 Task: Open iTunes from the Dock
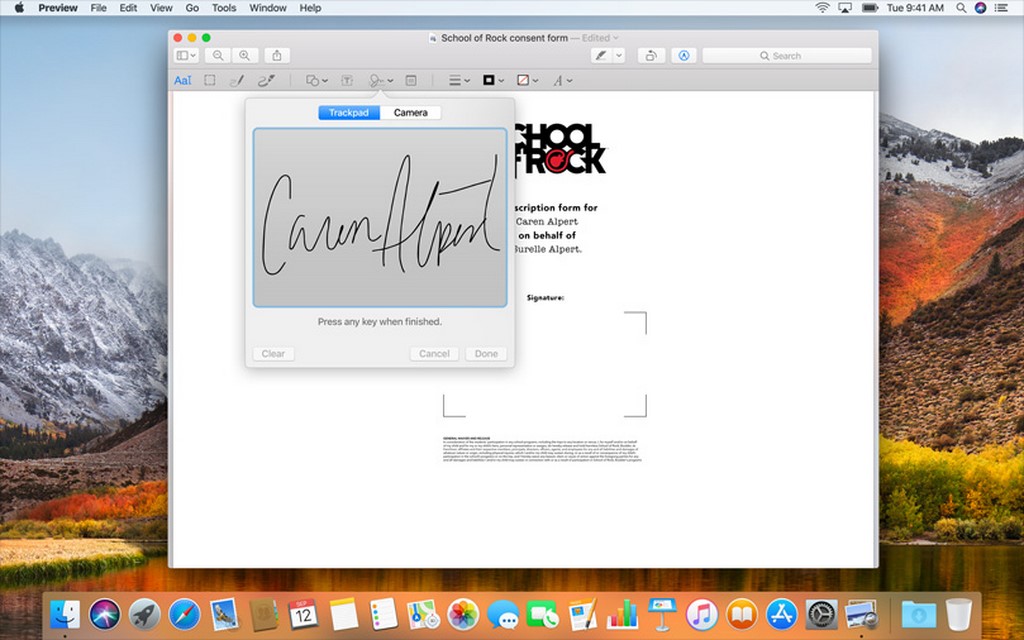702,615
